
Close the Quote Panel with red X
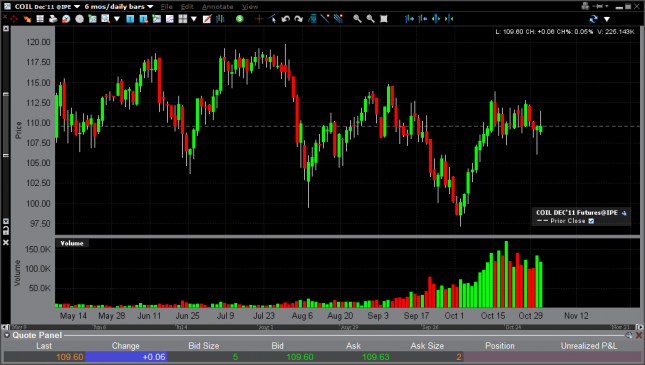tap(639, 335)
